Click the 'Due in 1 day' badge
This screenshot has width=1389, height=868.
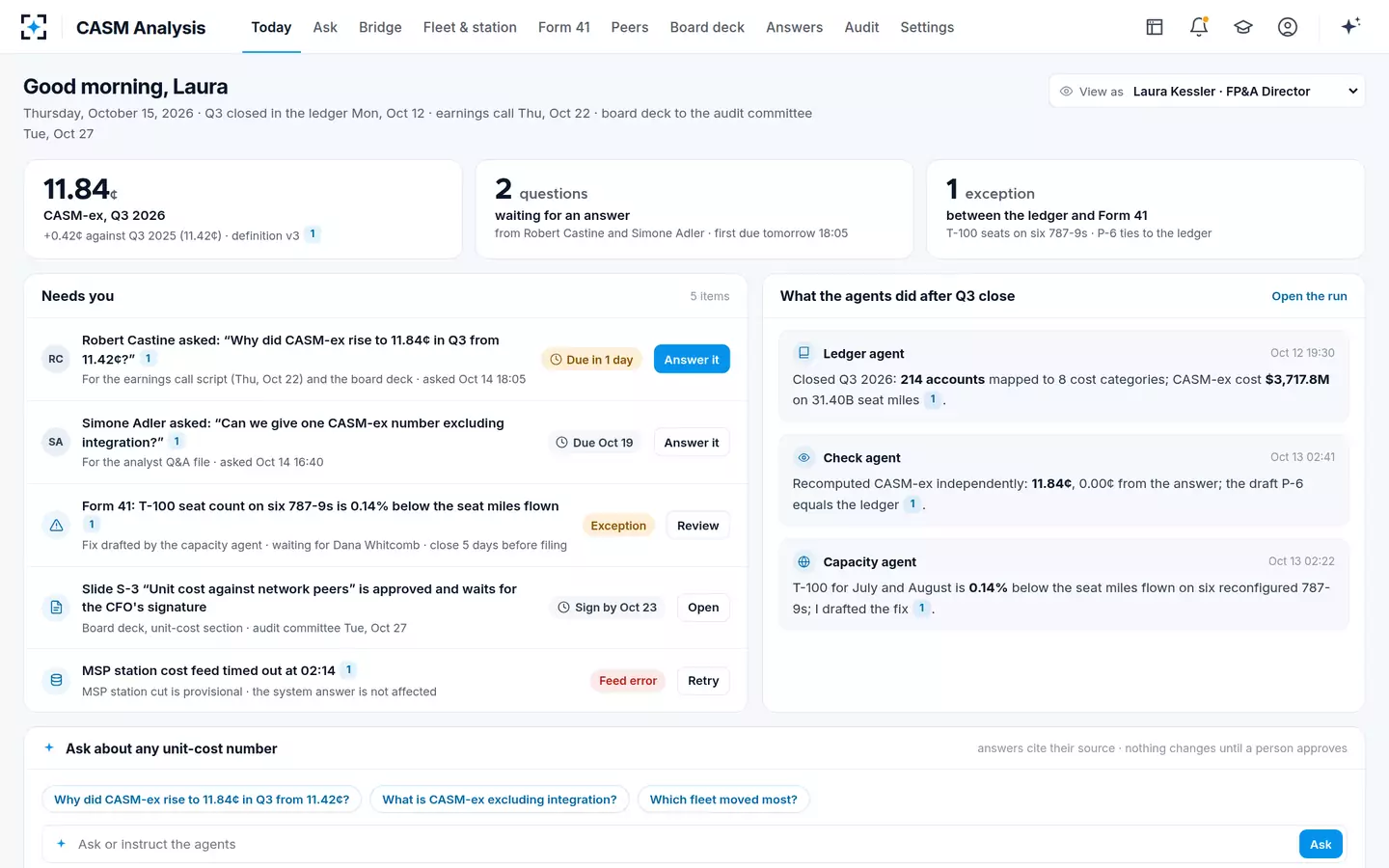pyautogui.click(x=591, y=360)
